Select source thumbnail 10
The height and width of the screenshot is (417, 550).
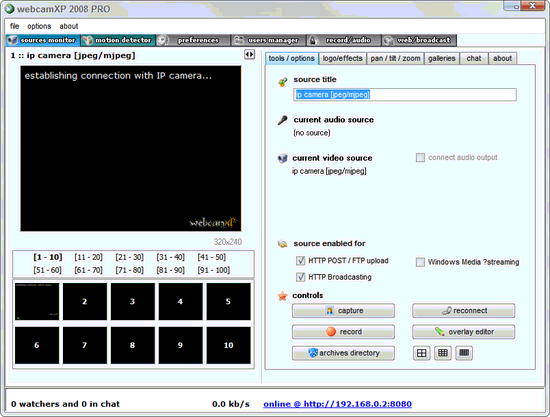[x=228, y=345]
